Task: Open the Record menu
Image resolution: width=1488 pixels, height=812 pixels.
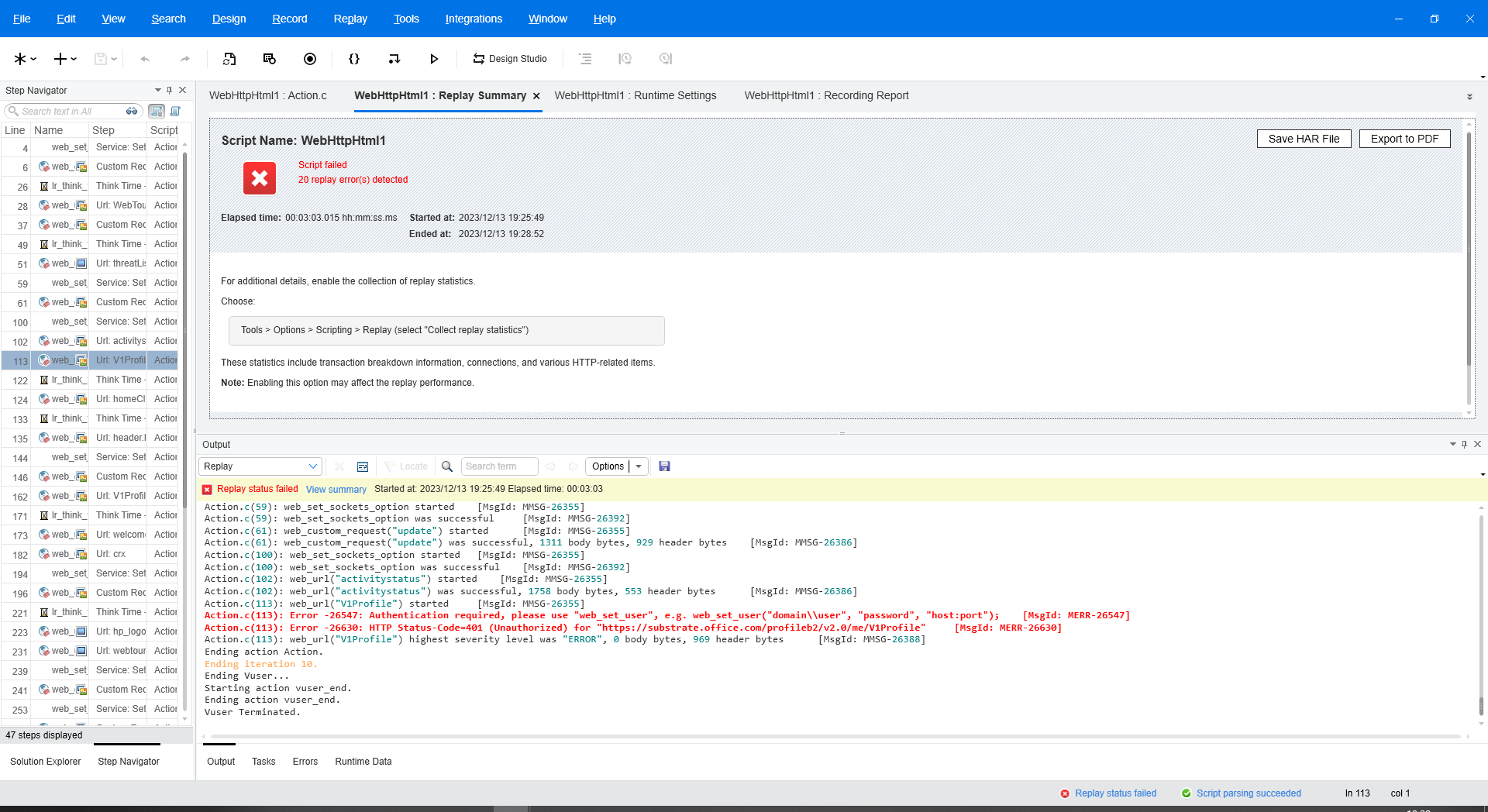Action: (290, 19)
